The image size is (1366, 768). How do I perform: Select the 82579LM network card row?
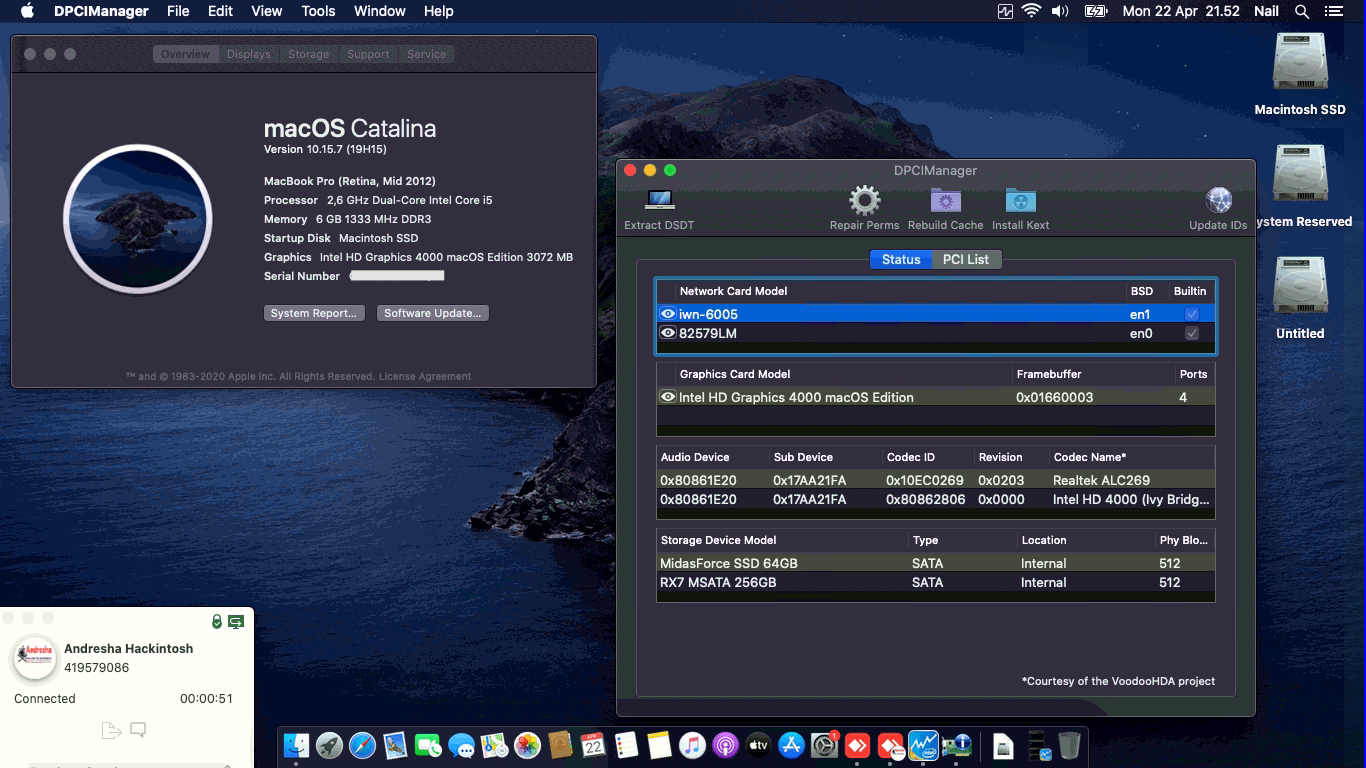point(936,333)
